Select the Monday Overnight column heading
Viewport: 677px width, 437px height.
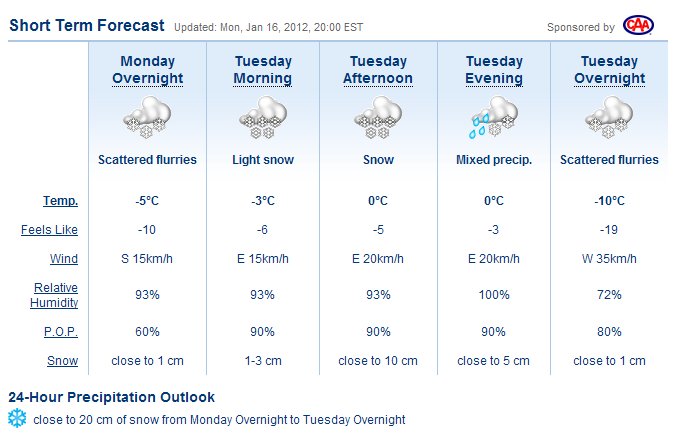coord(147,70)
